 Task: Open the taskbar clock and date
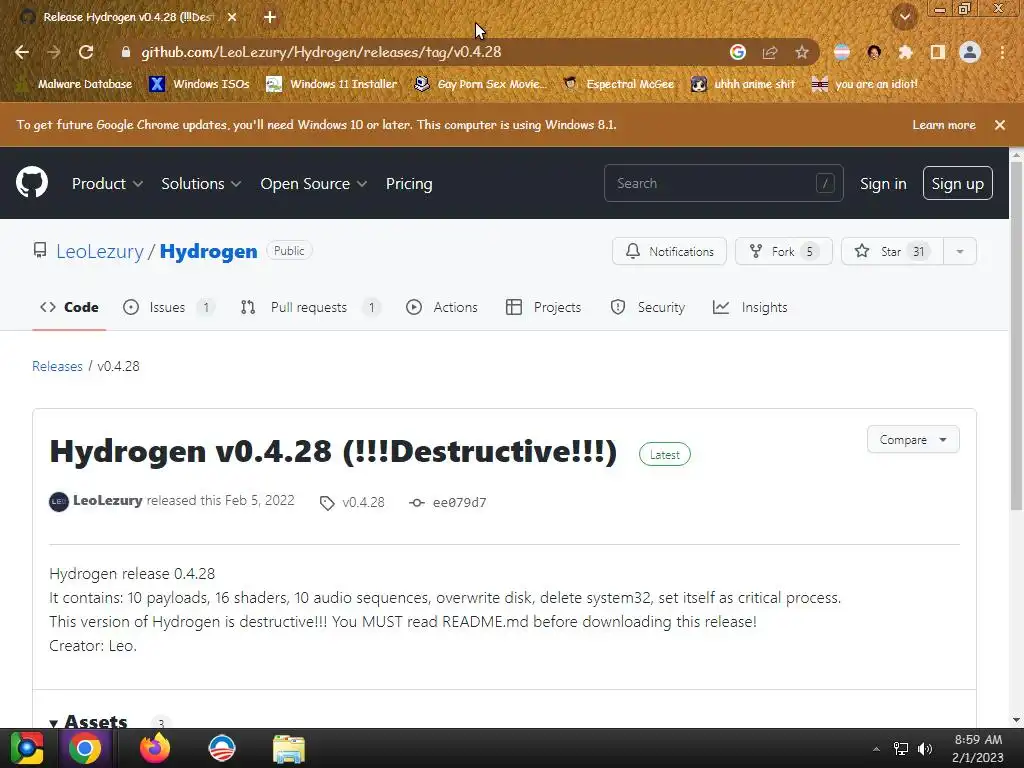click(978, 748)
